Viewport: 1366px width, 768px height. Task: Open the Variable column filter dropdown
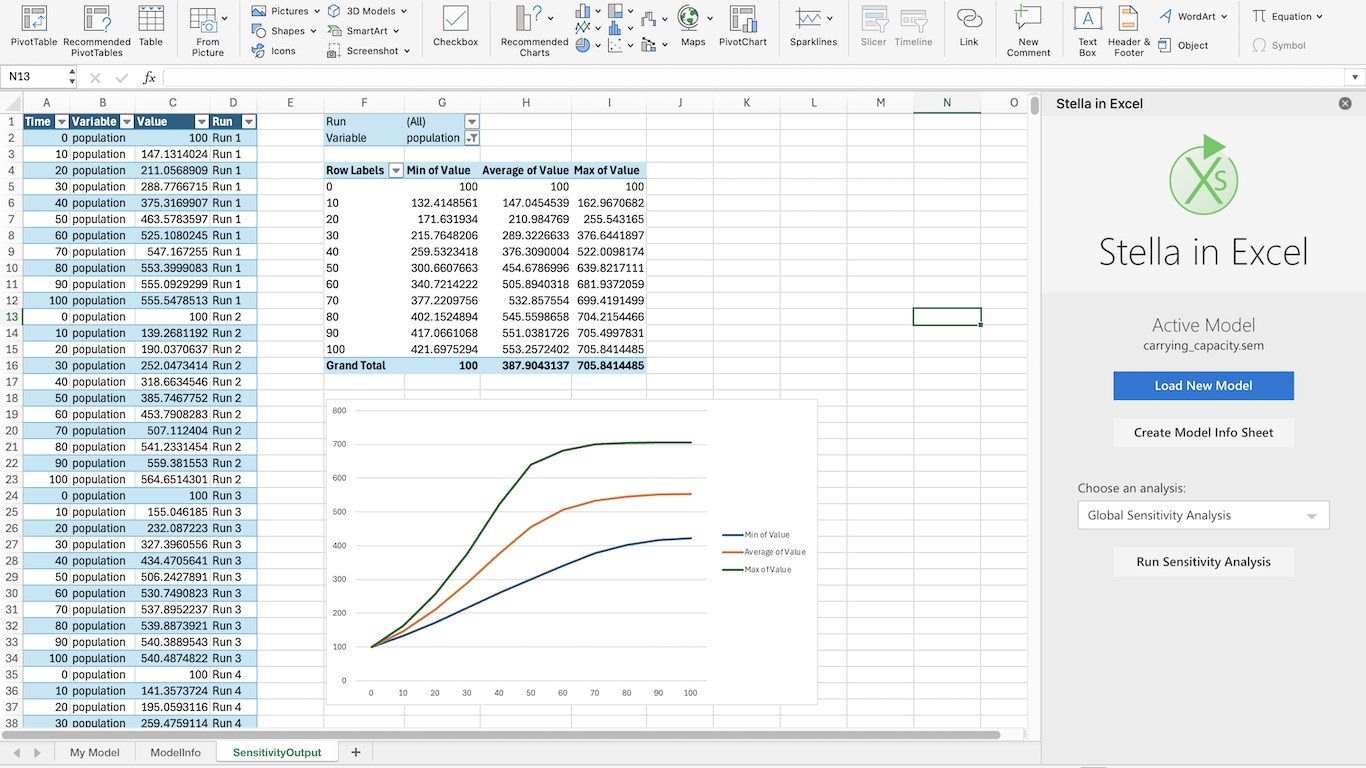pyautogui.click(x=127, y=122)
